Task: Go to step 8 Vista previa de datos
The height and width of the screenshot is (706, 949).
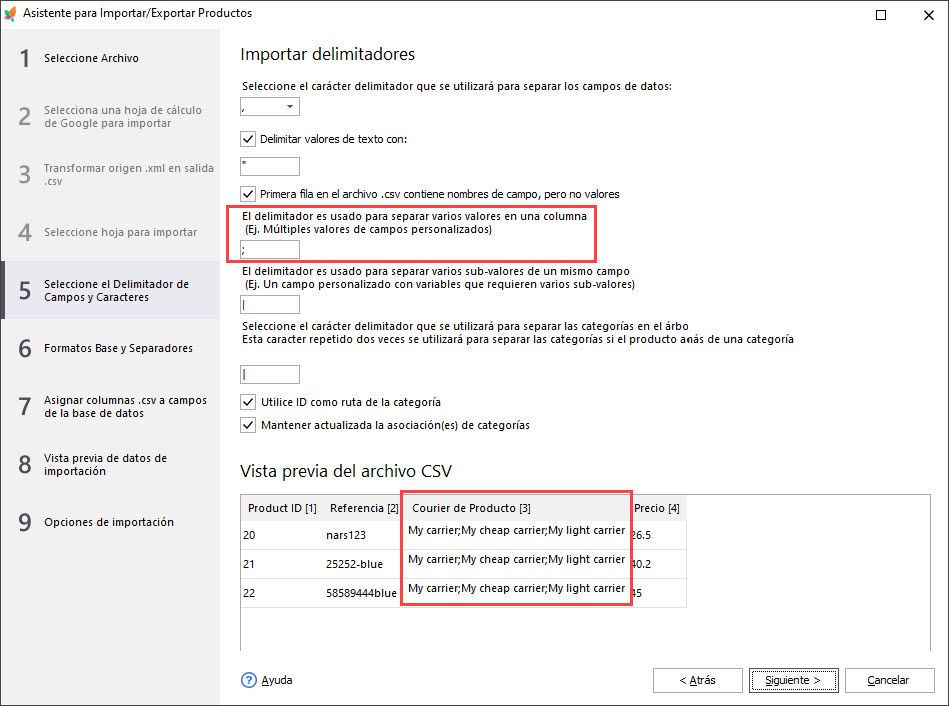Action: 111,464
